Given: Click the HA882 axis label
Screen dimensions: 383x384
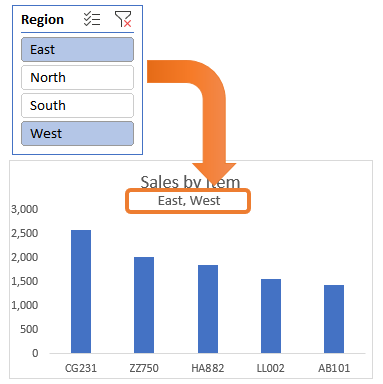Looking at the screenshot, I should [x=208, y=368].
